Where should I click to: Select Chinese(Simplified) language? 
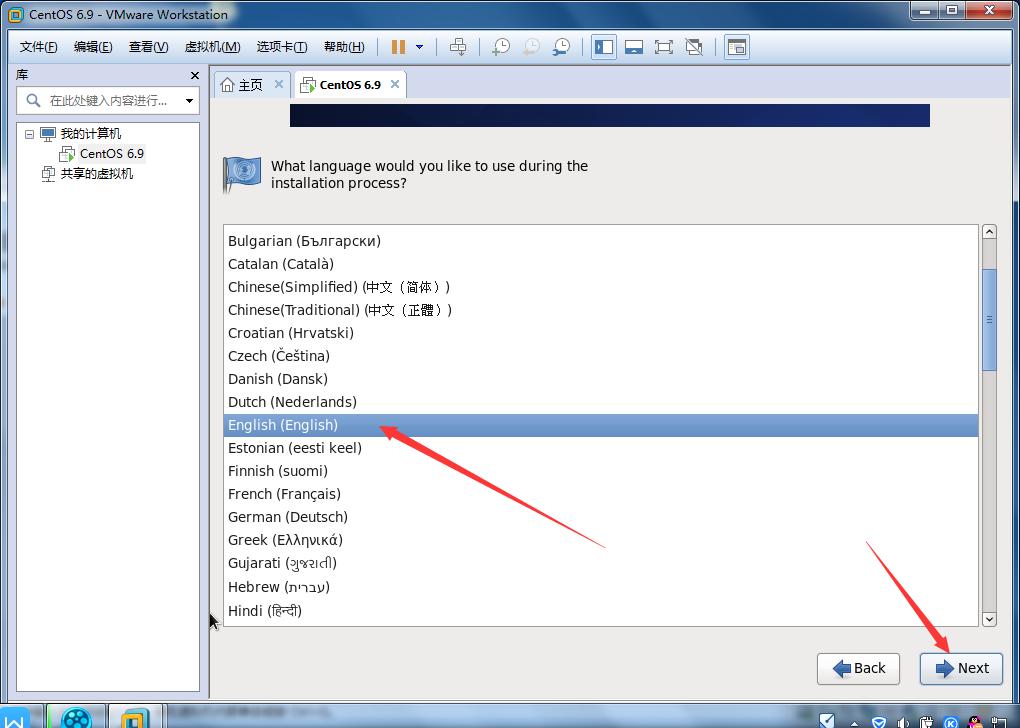pyautogui.click(x=600, y=287)
